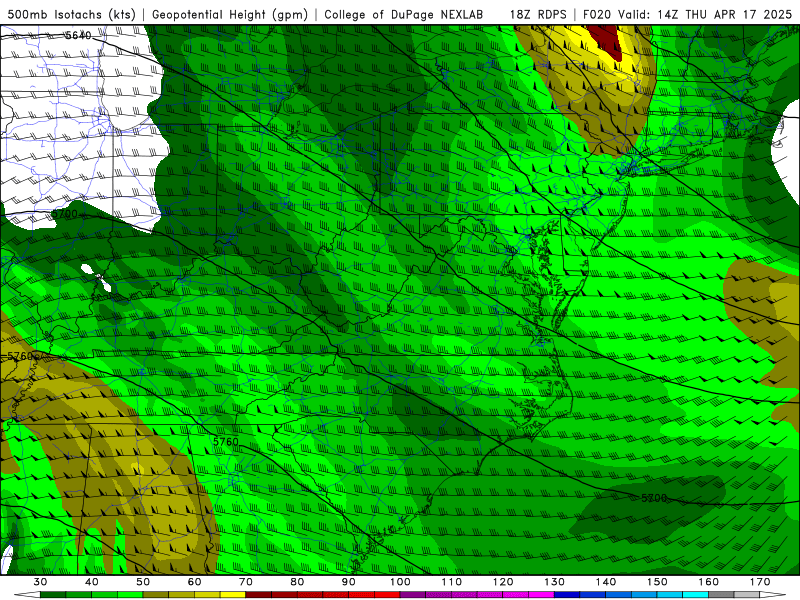Viewport: 800px width, 600px height.
Task: Click the '150' value on the color scale
Action: (x=657, y=582)
